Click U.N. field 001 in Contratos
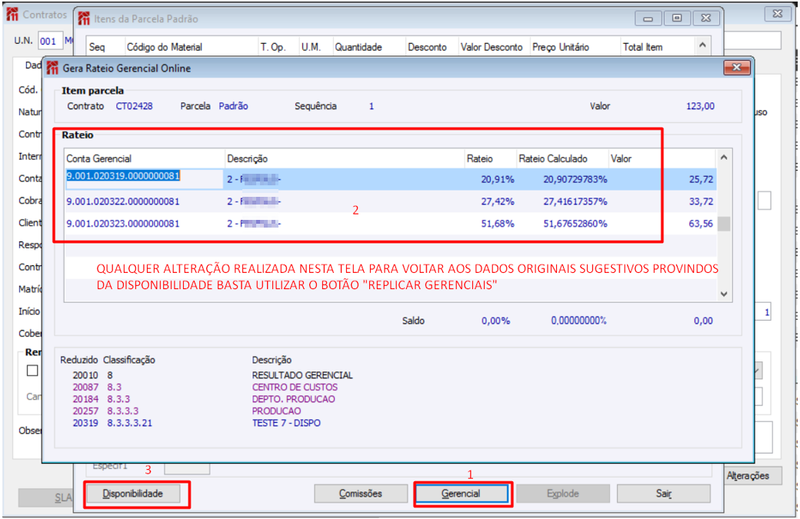This screenshot has width=800, height=519. click(x=49, y=41)
